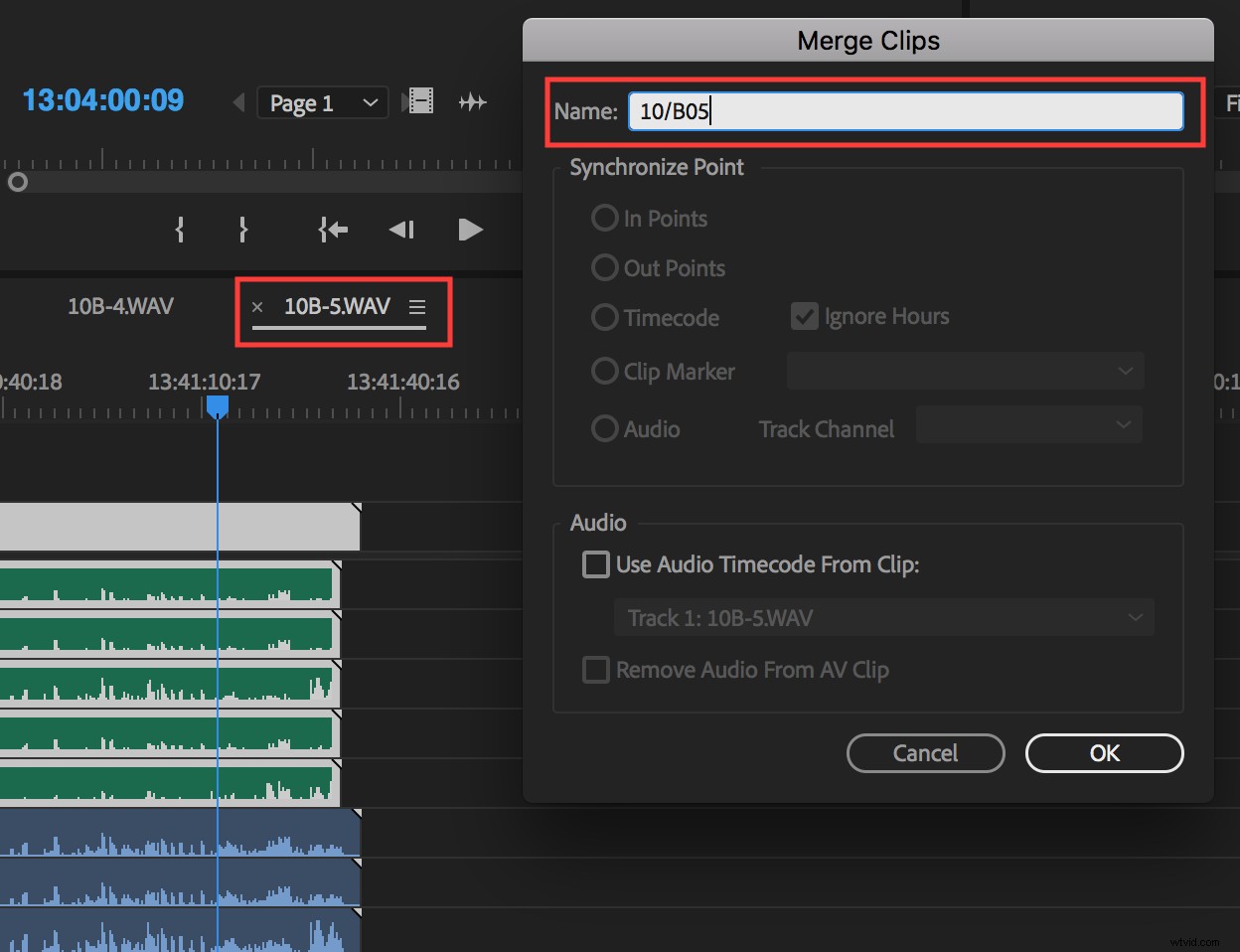Enable the Ignore Hours checkbox
The width and height of the screenshot is (1240, 952).
tap(805, 315)
